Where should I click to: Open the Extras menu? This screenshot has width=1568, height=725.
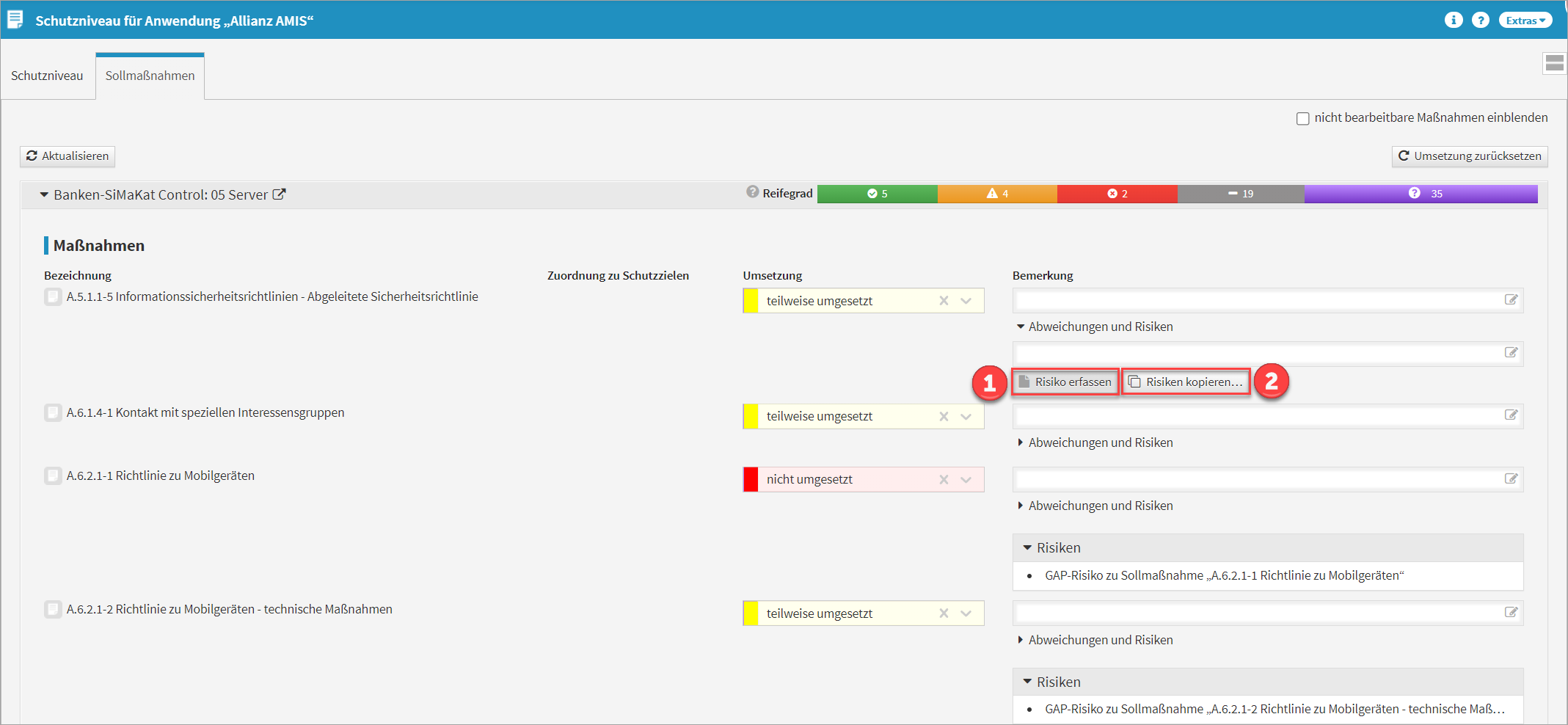tap(1525, 21)
